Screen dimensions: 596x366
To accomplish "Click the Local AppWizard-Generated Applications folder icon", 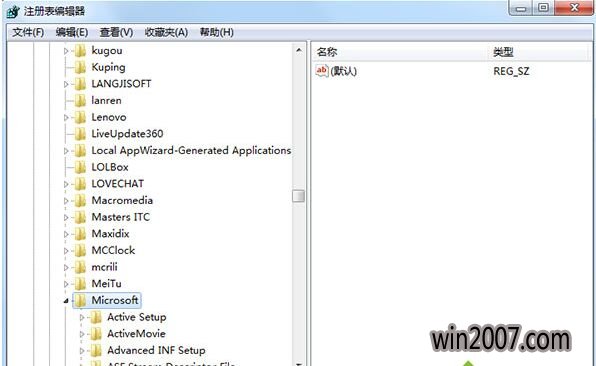I will click(80, 151).
